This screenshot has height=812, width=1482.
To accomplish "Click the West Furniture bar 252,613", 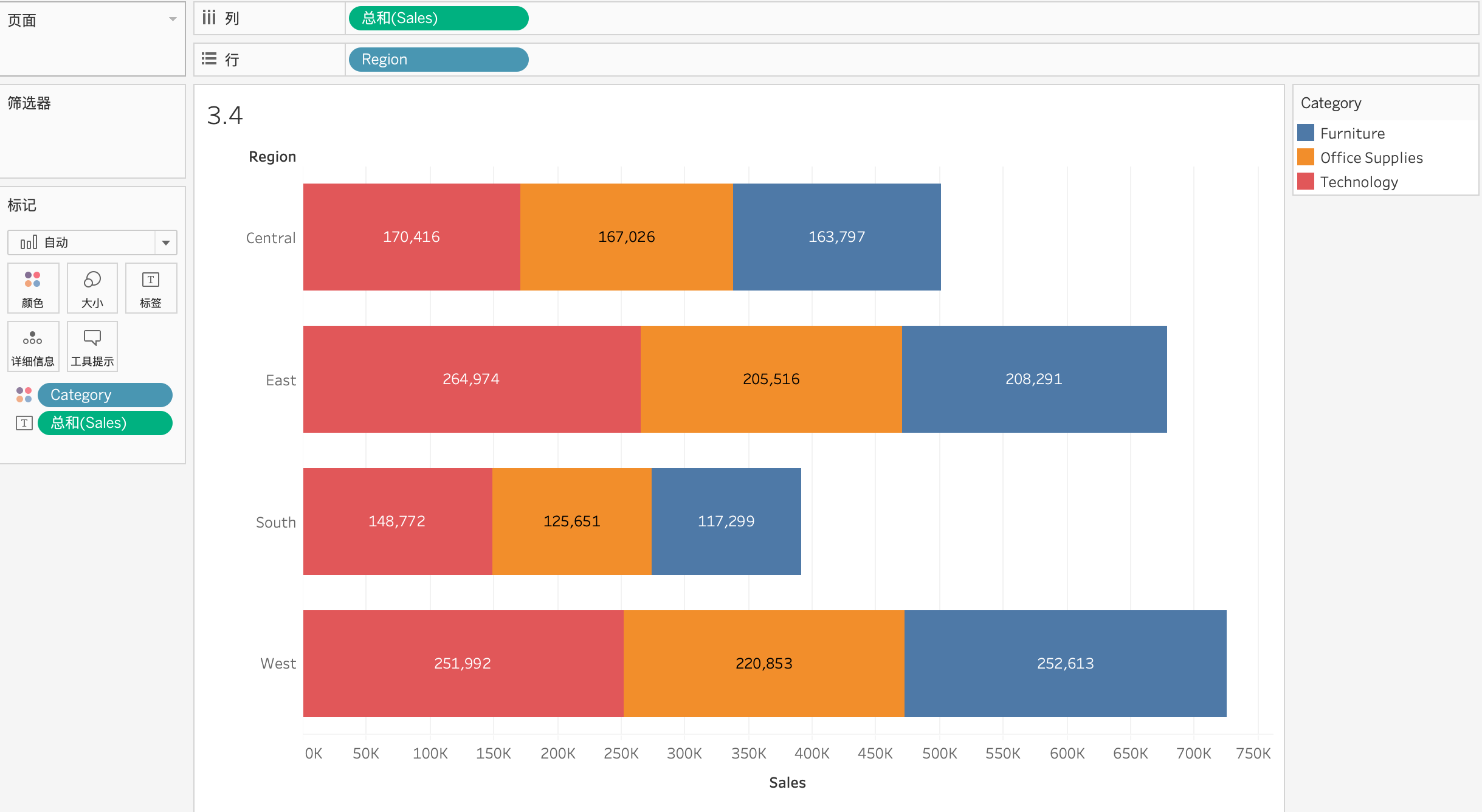I will [1065, 664].
